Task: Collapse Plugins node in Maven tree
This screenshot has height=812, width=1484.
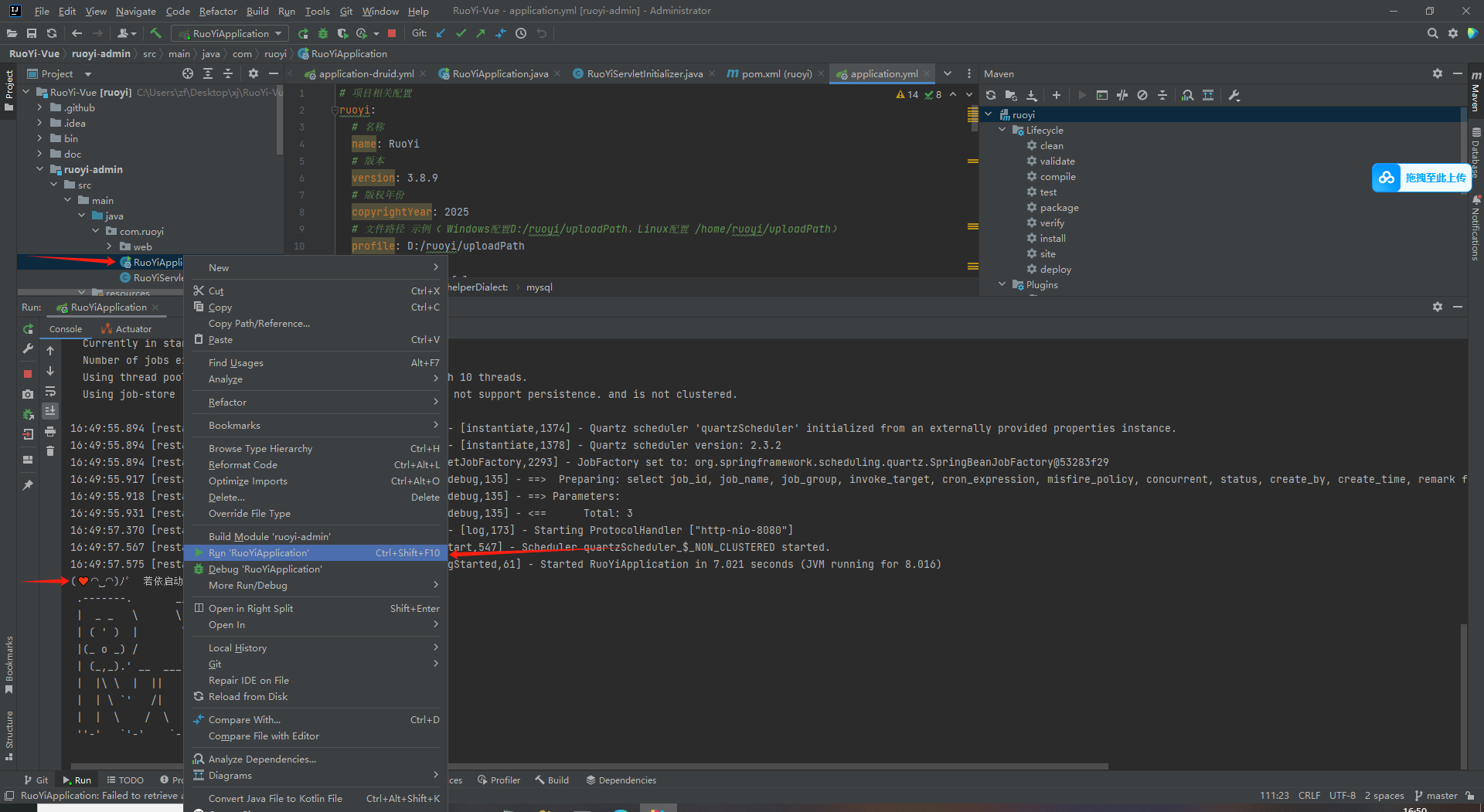Action: tap(1002, 284)
